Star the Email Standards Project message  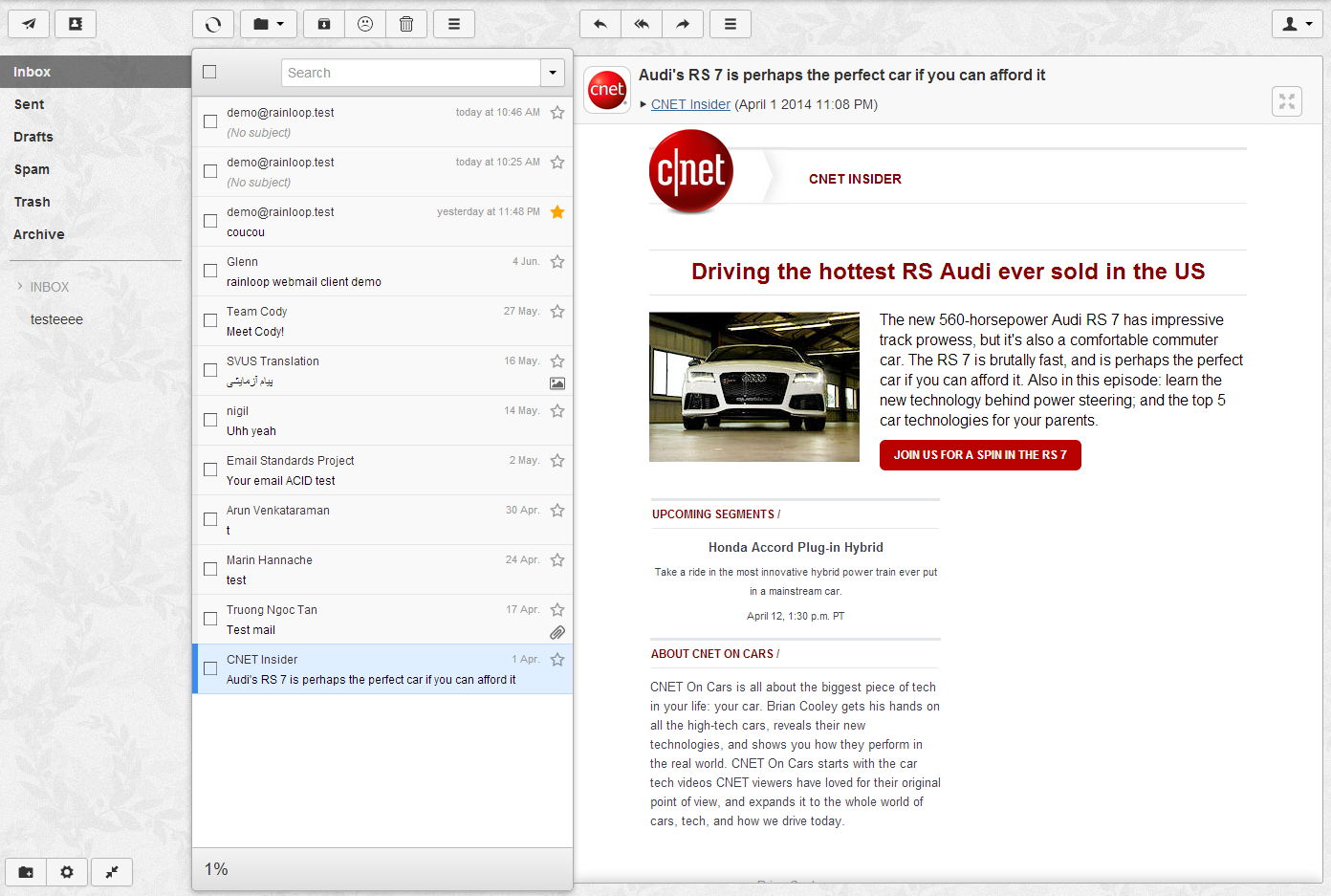coord(557,461)
